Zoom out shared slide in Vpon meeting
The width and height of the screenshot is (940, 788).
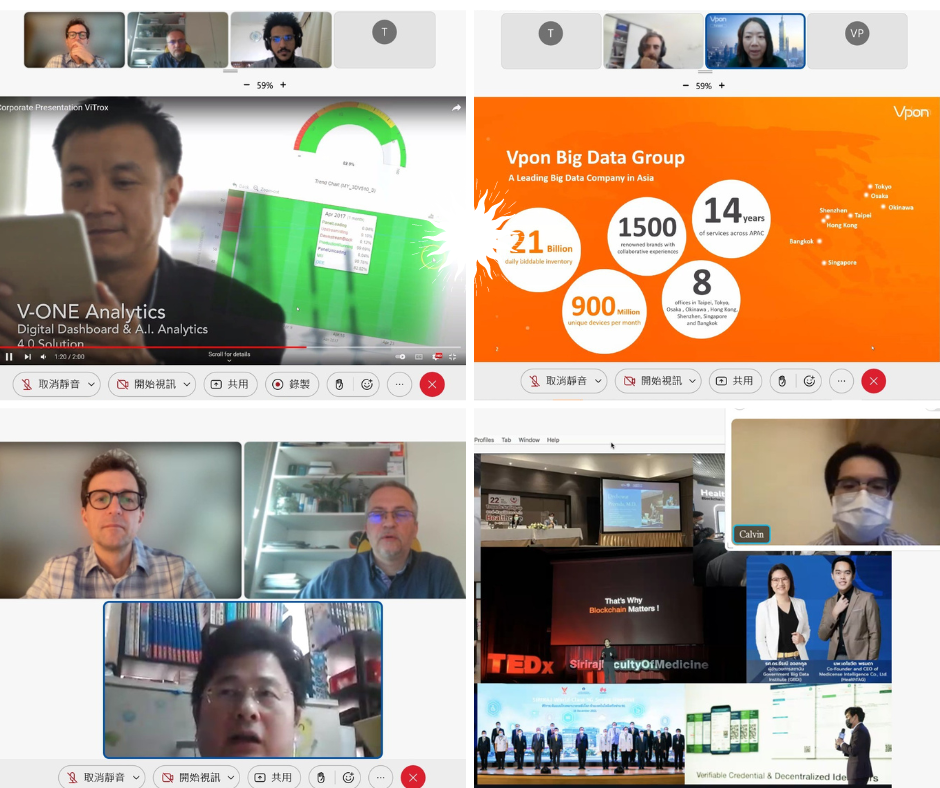[686, 86]
